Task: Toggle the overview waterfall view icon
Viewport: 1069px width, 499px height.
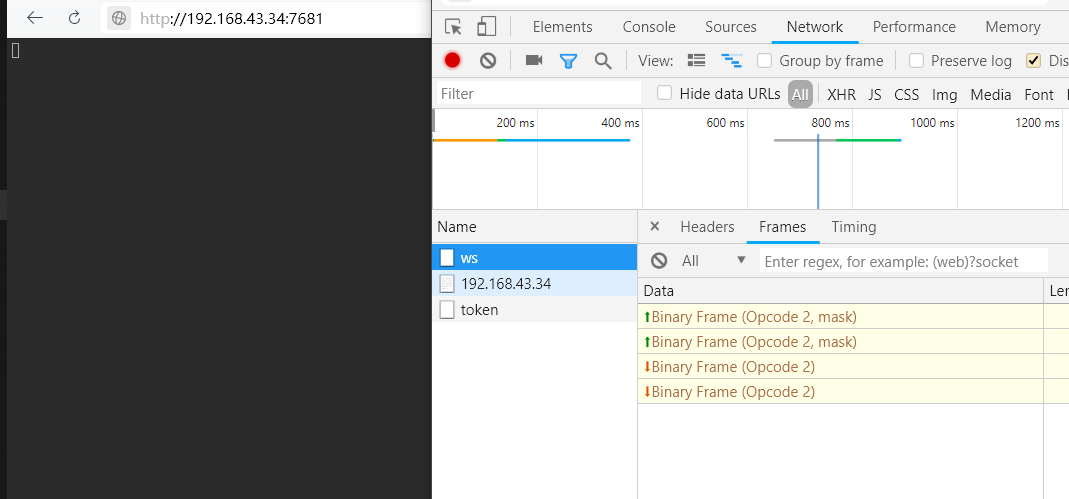Action: pyautogui.click(x=732, y=61)
